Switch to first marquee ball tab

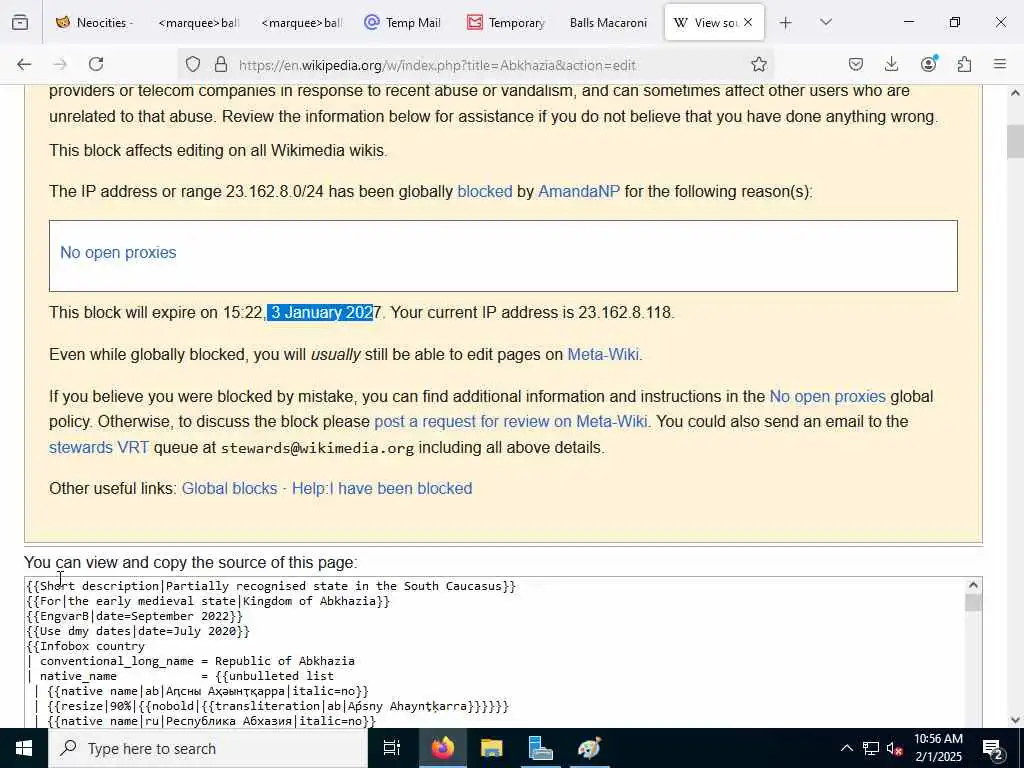coord(199,23)
